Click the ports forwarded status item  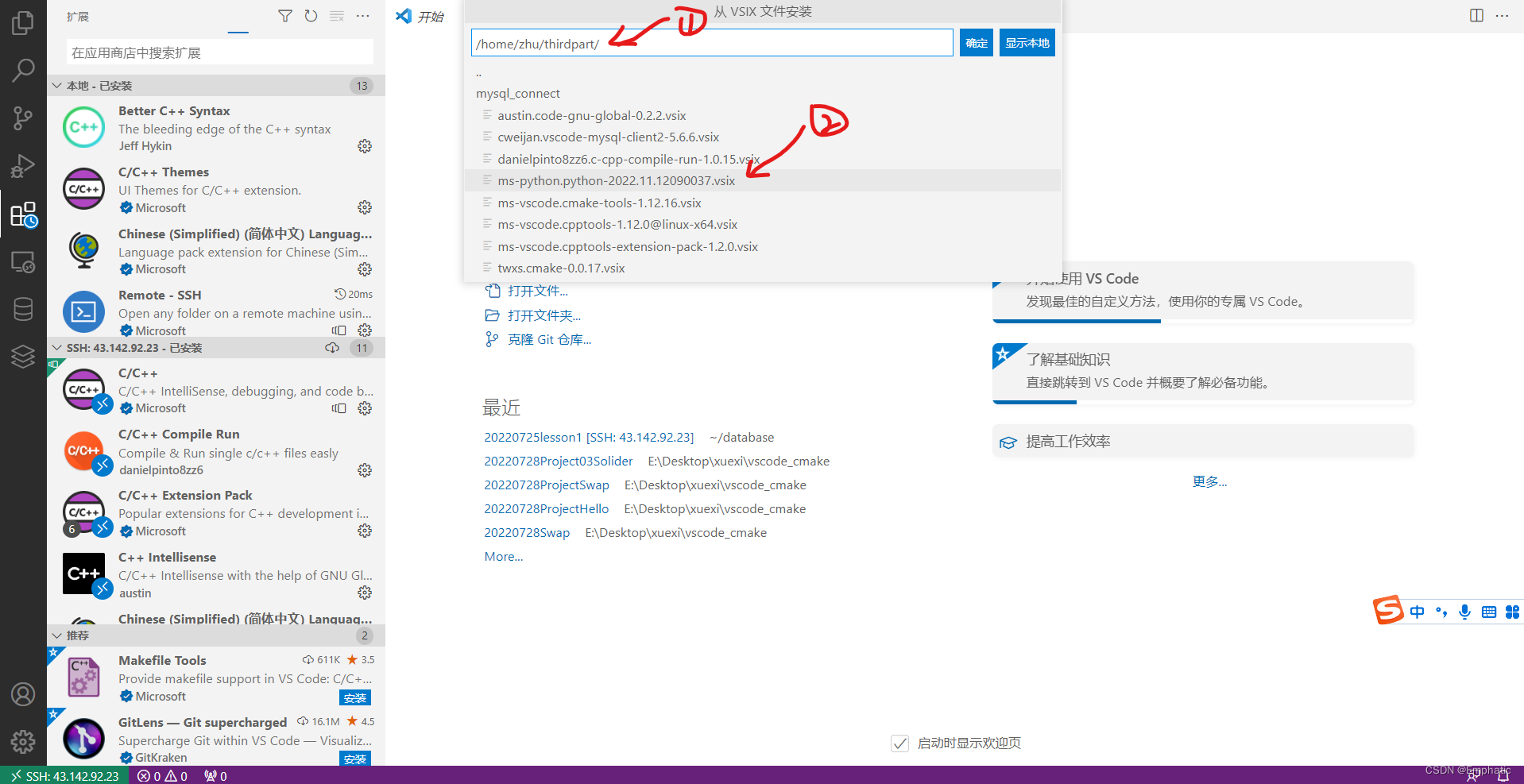click(215, 776)
